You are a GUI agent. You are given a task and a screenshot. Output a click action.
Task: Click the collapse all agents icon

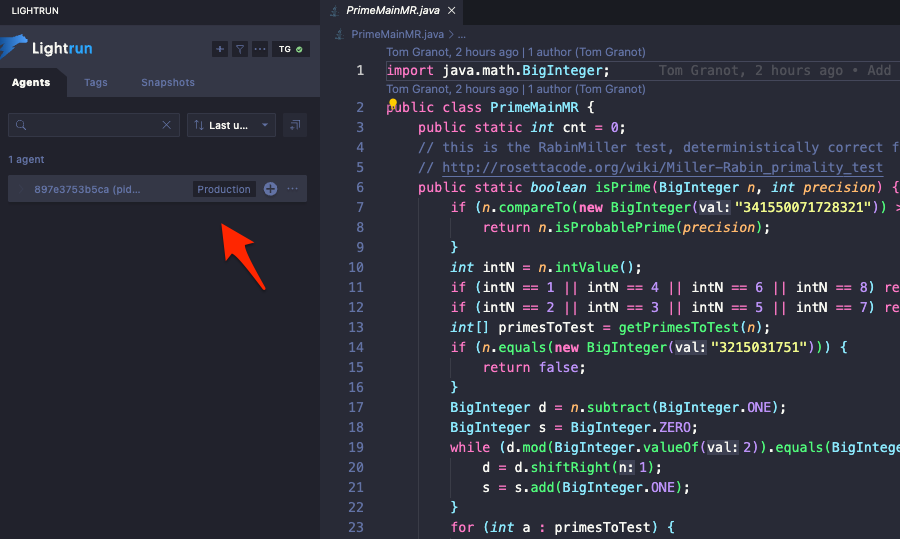coord(295,125)
